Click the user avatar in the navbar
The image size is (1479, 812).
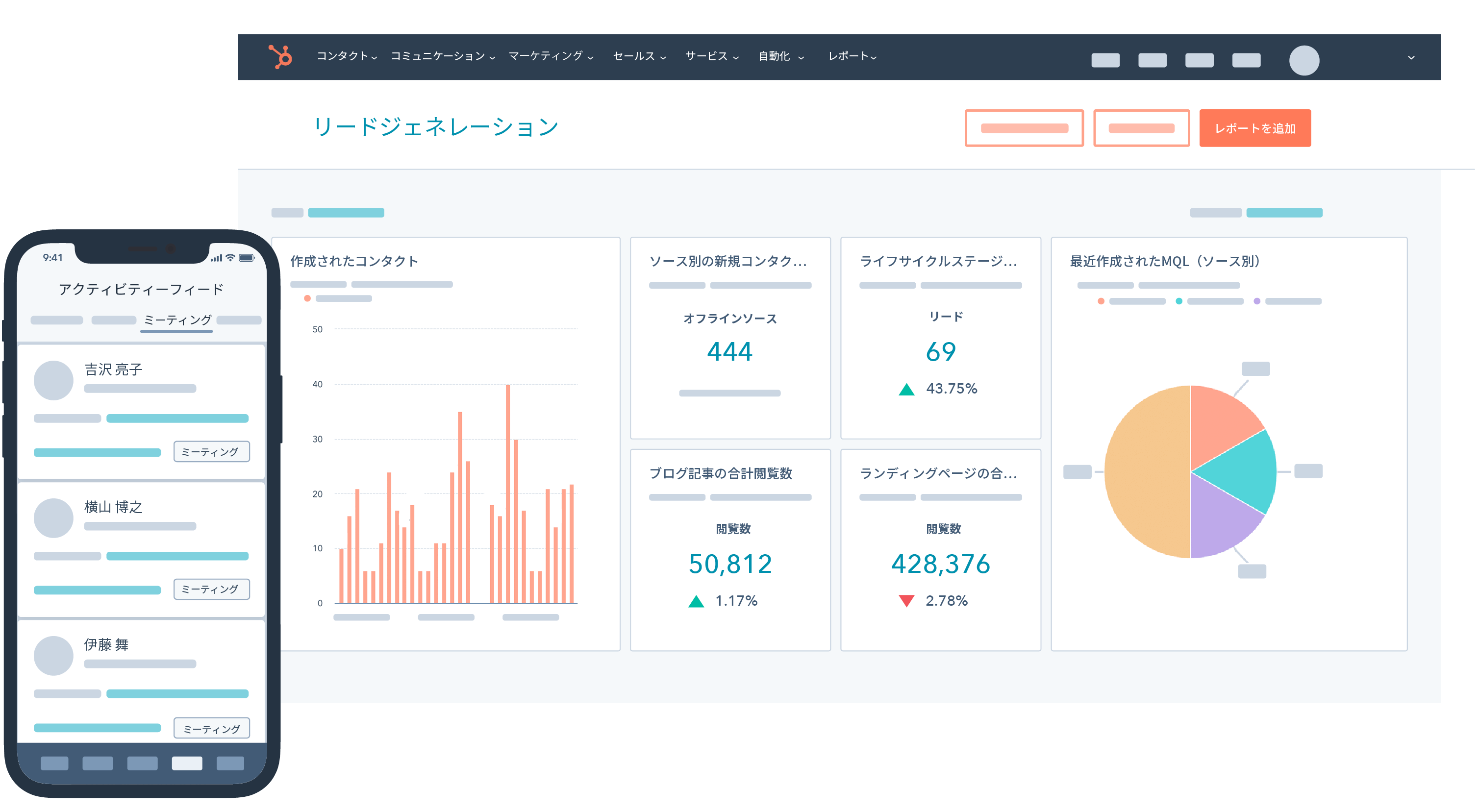point(1304,60)
